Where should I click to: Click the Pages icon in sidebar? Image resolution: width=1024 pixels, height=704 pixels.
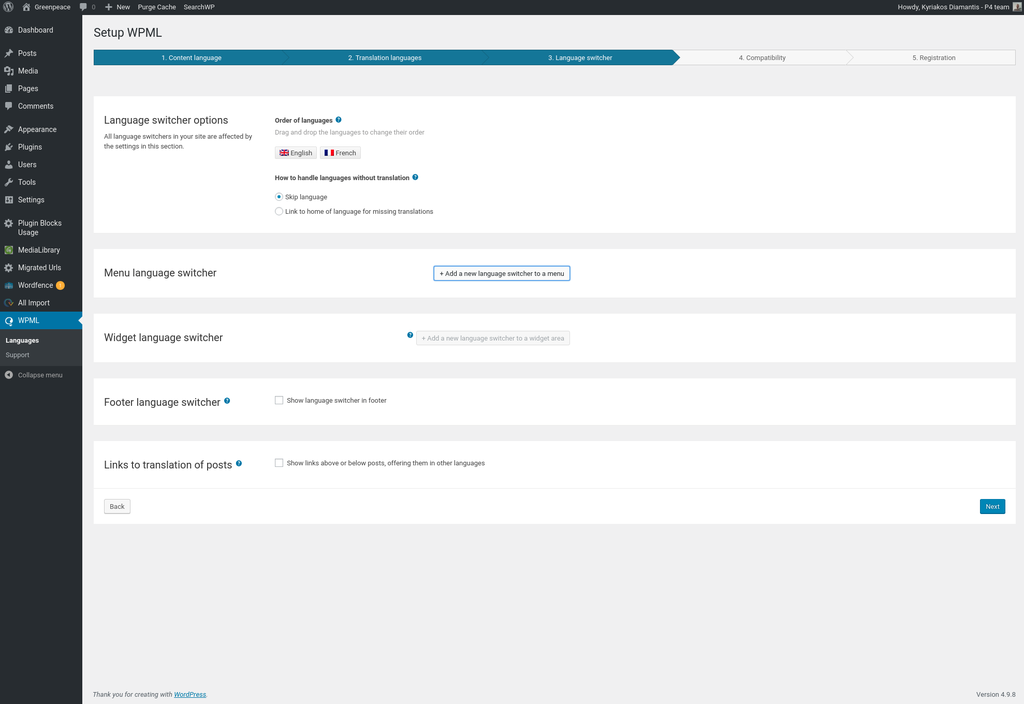coord(8,89)
